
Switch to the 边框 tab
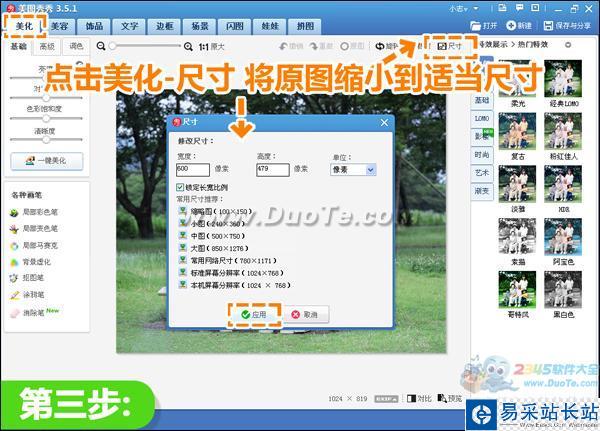coord(165,26)
